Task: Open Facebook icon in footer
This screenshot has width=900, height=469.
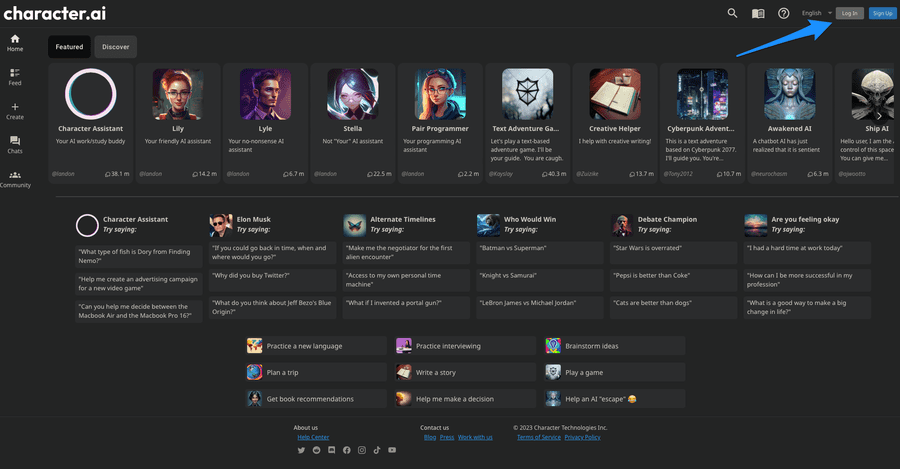Action: [x=347, y=450]
